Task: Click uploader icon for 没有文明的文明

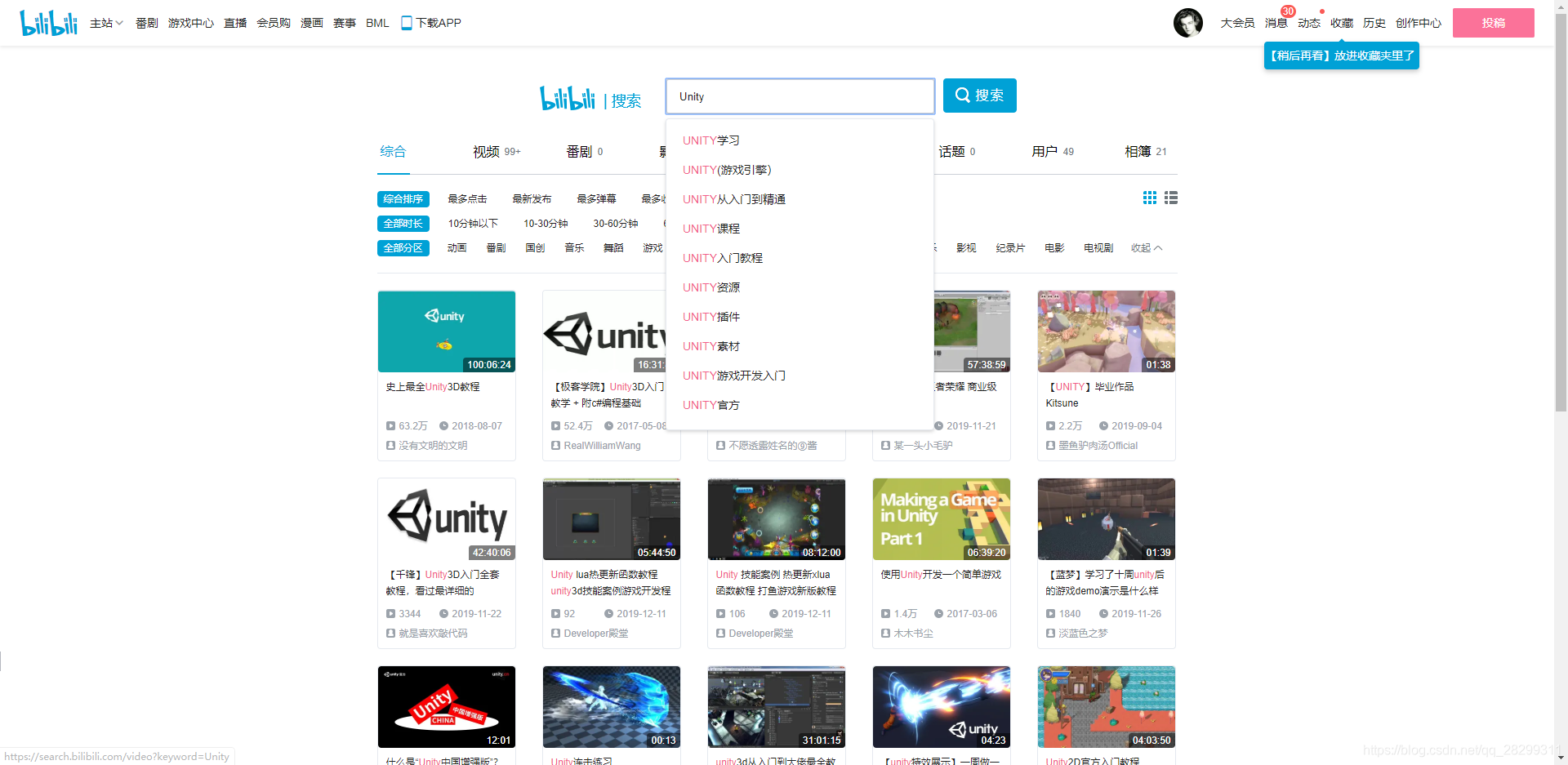Action: point(390,446)
